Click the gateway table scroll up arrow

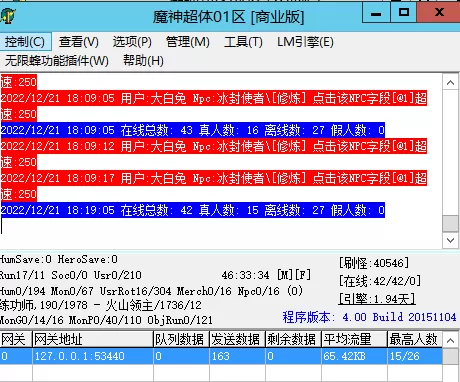click(451, 340)
